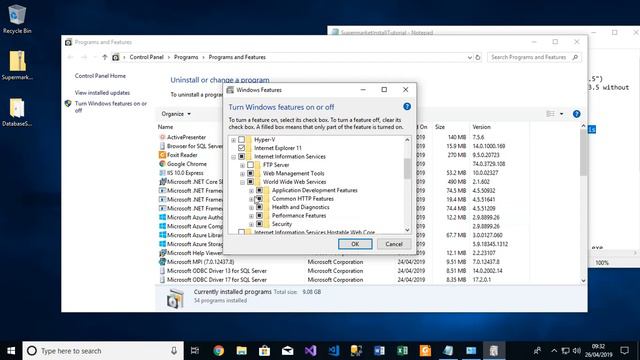Collapse the Internet Information Services node
Screen dimensions: 640x360
click(x=233, y=157)
